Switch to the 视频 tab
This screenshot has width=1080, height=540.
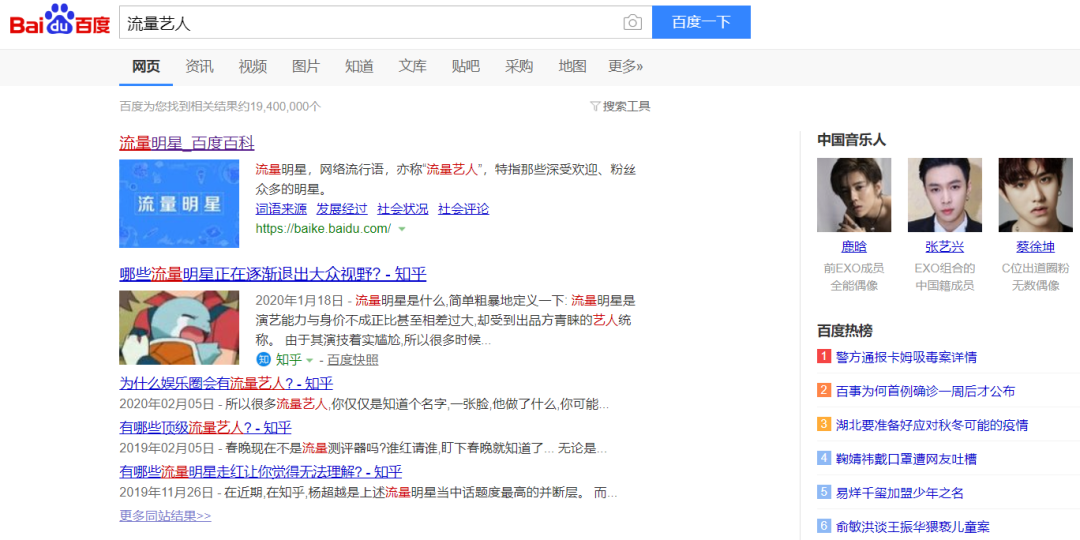(253, 67)
